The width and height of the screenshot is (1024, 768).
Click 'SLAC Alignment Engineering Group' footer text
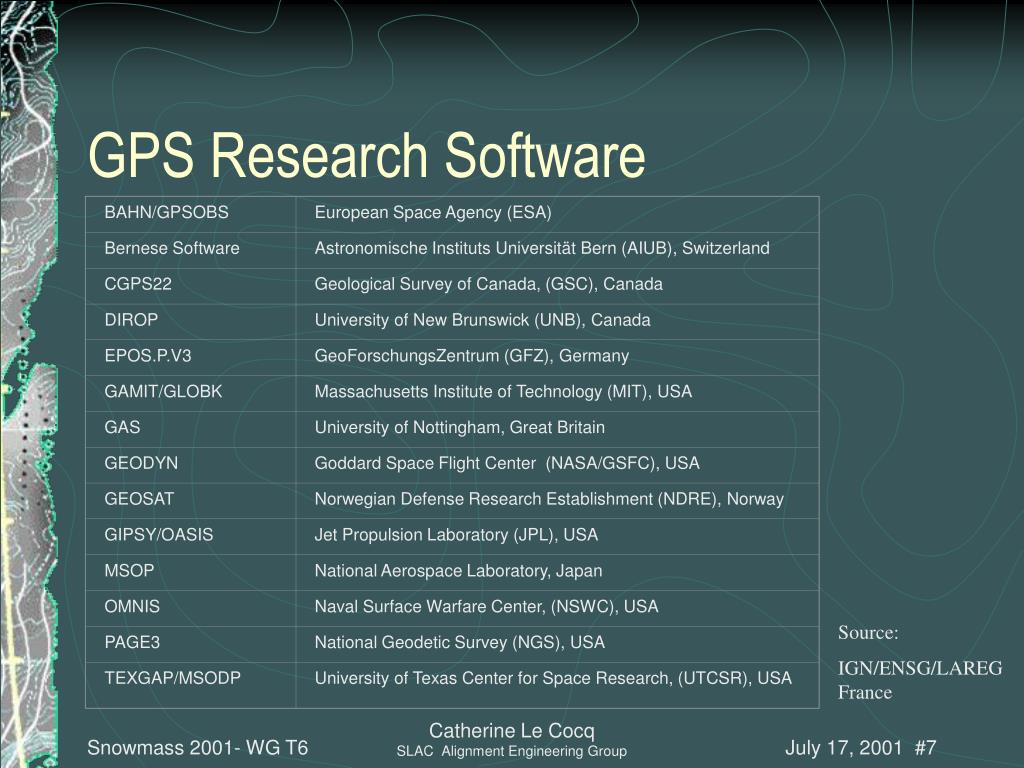(x=512, y=751)
